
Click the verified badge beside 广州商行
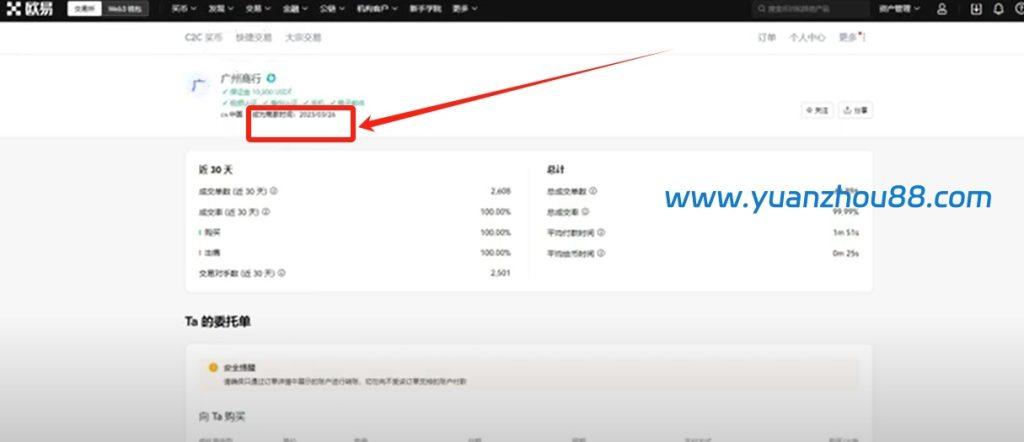pos(271,78)
